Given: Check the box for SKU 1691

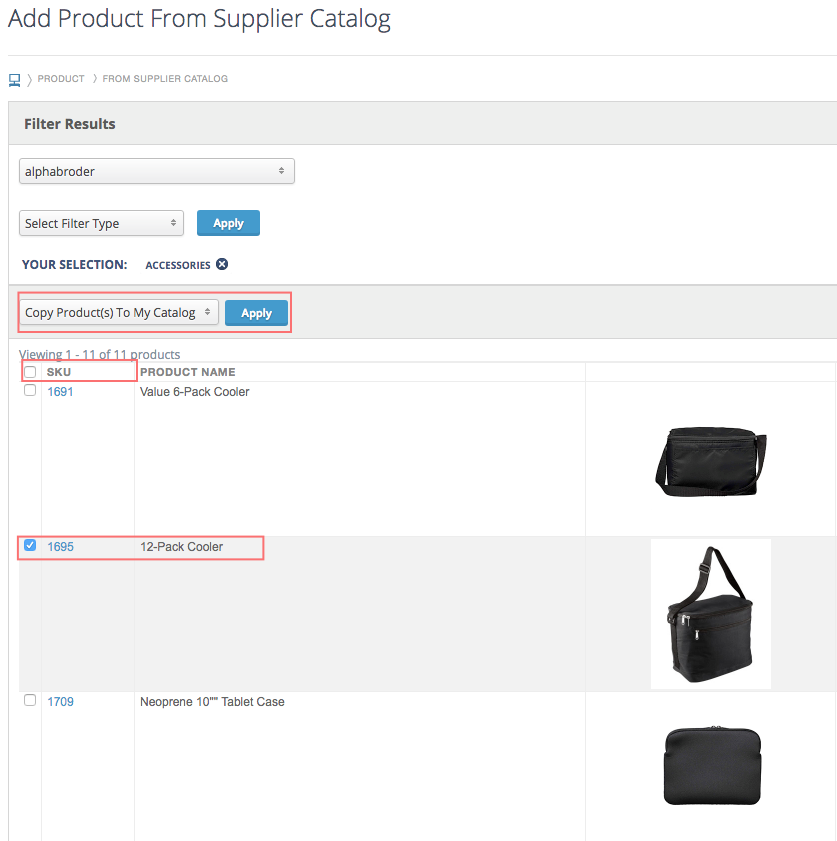Looking at the screenshot, I should (30, 391).
